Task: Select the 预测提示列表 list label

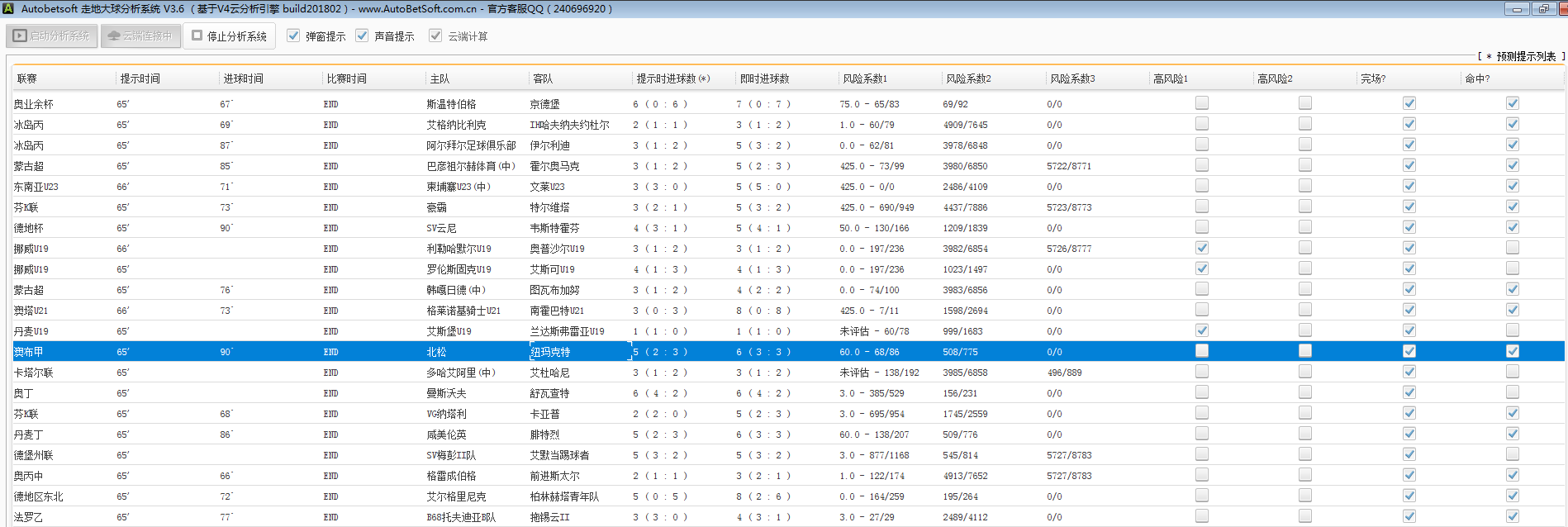Action: [1525, 57]
